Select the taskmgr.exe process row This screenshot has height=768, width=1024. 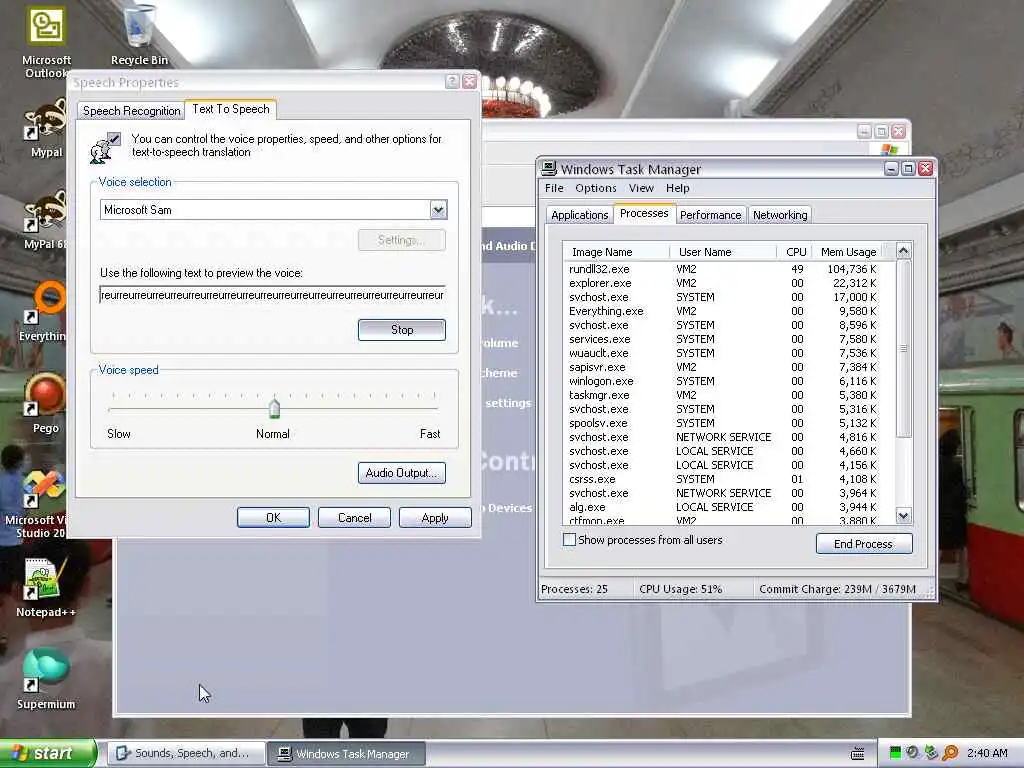(x=723, y=395)
